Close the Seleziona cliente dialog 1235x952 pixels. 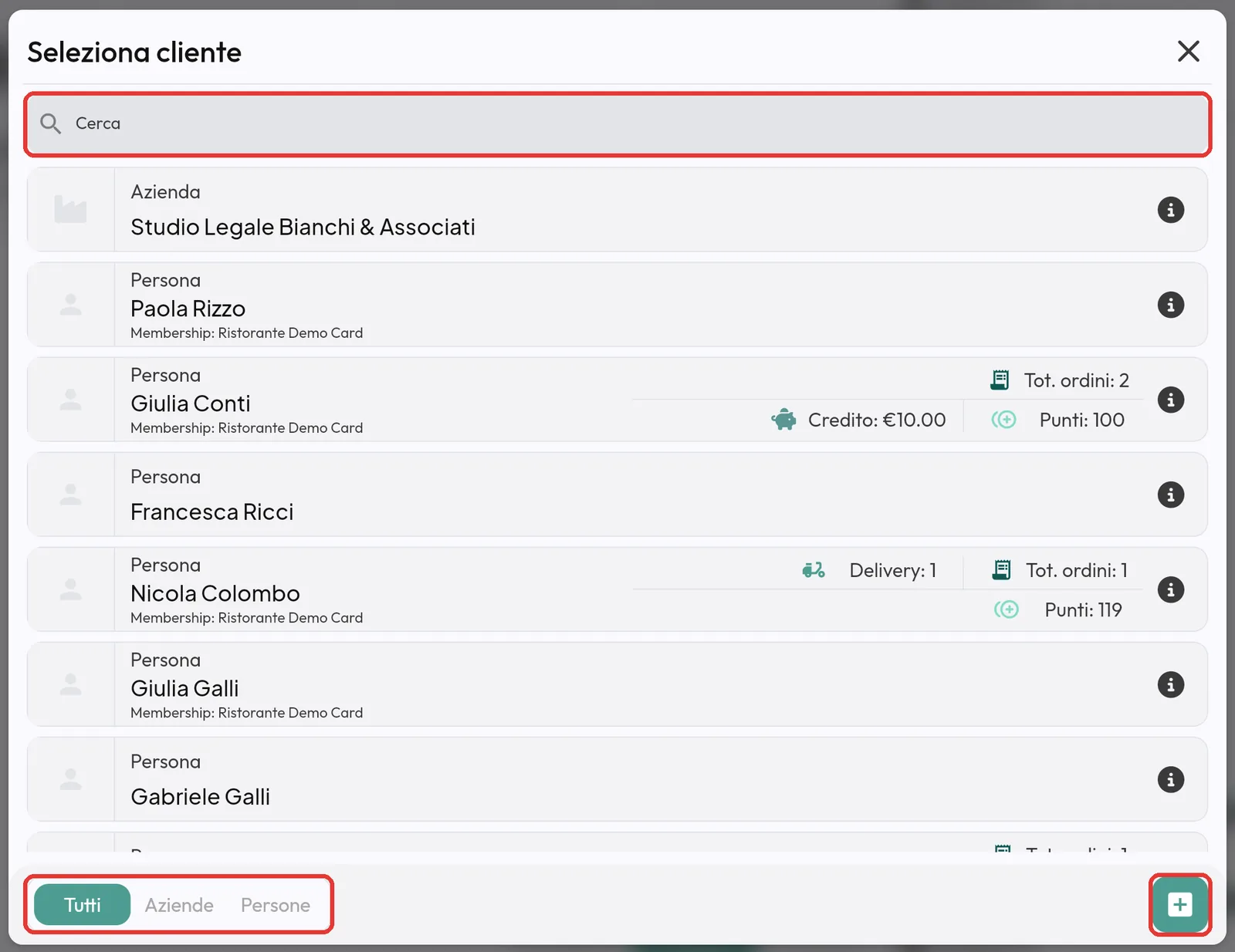point(1188,51)
